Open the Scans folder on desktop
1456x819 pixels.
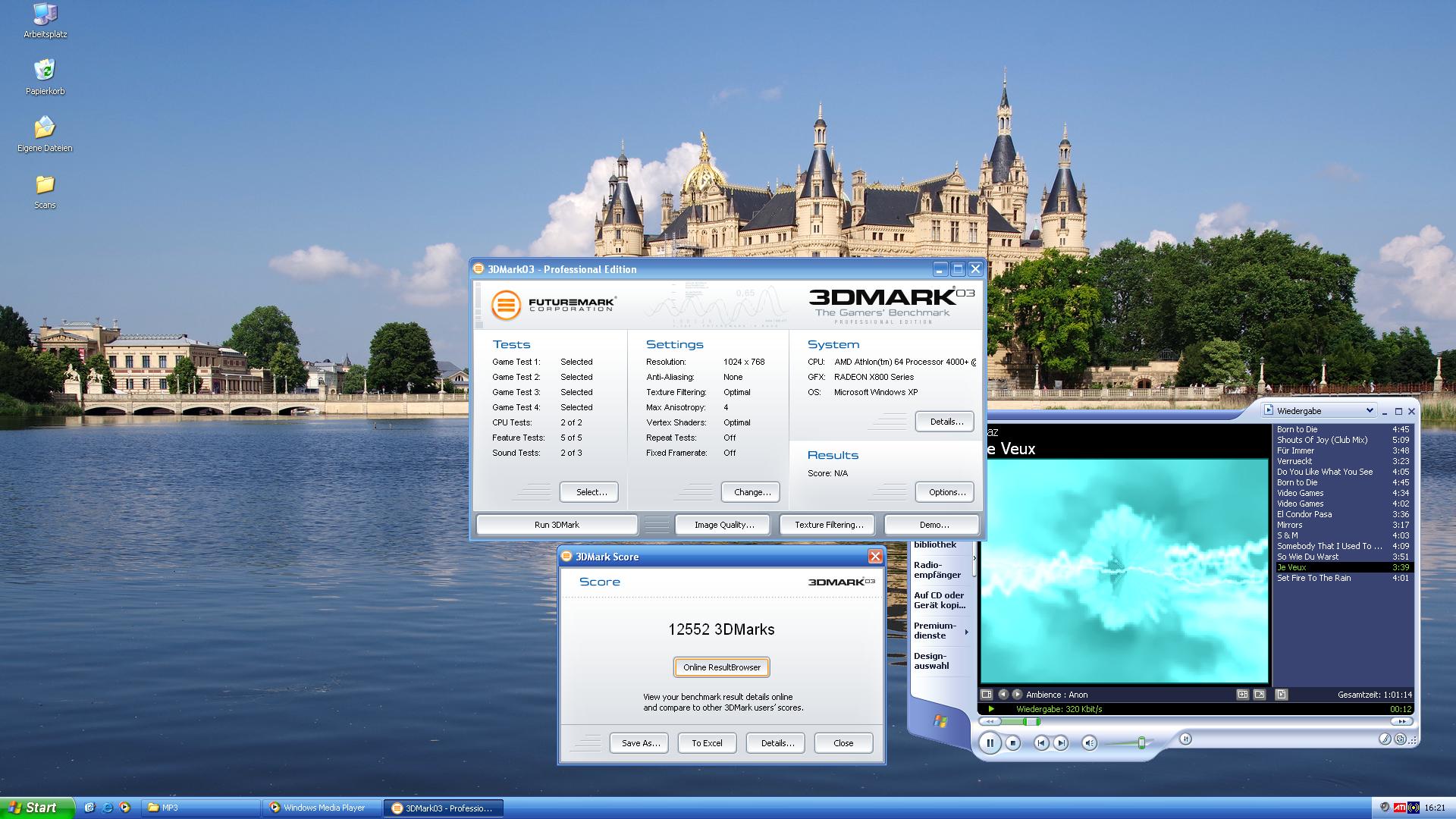[x=45, y=192]
